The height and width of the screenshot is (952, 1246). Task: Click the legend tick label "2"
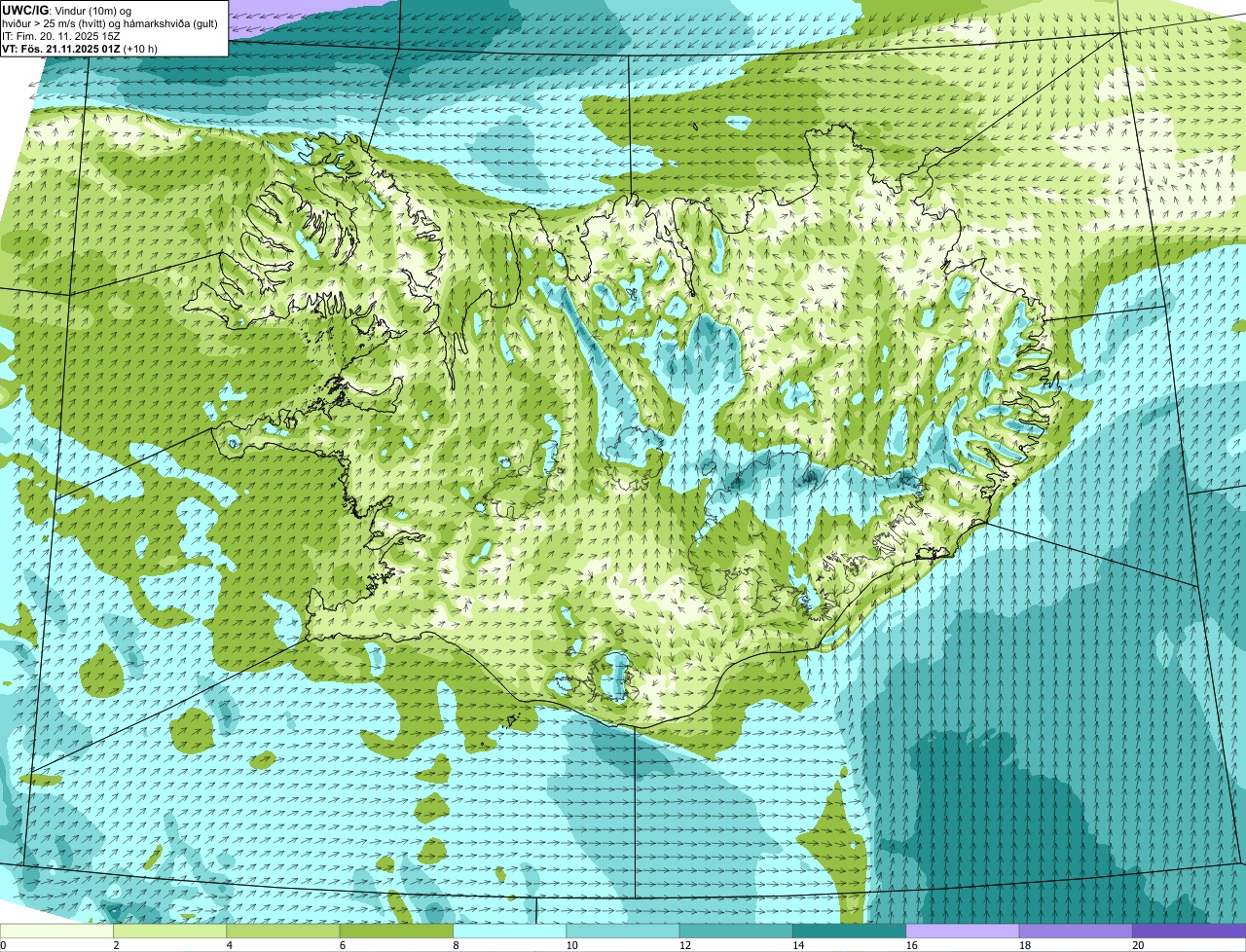point(116,945)
